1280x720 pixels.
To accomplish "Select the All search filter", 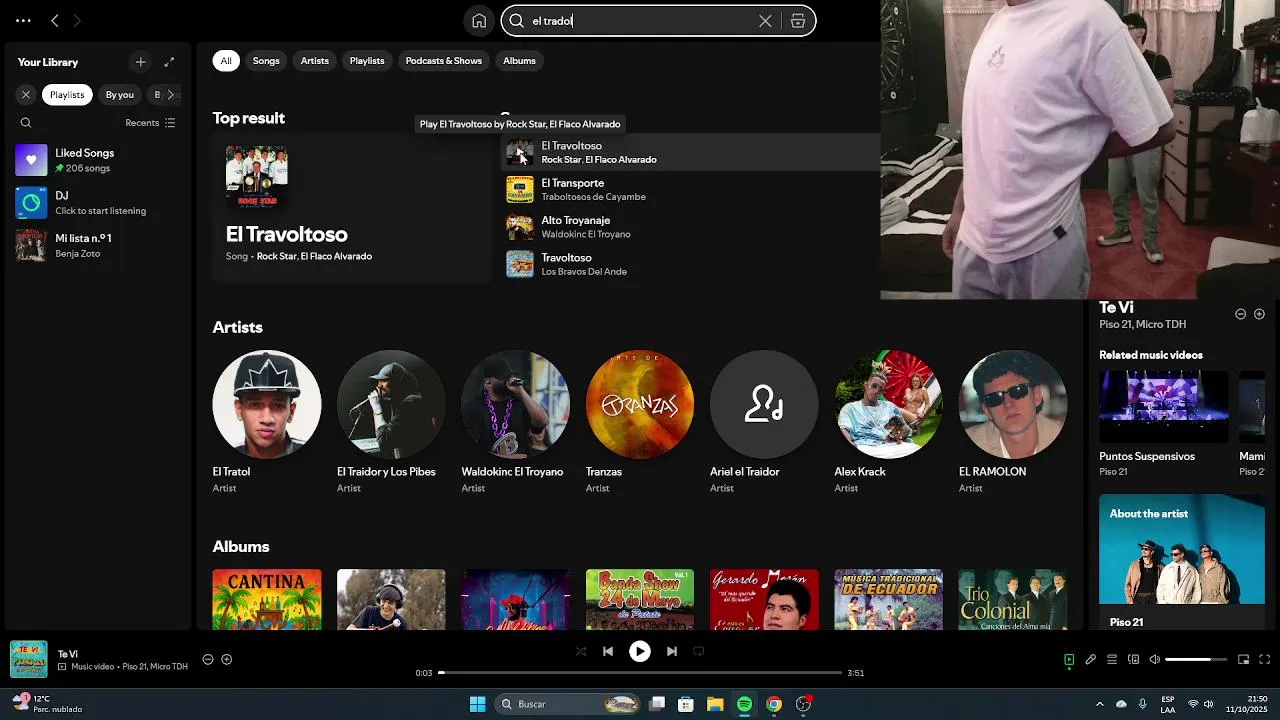I will tap(226, 61).
